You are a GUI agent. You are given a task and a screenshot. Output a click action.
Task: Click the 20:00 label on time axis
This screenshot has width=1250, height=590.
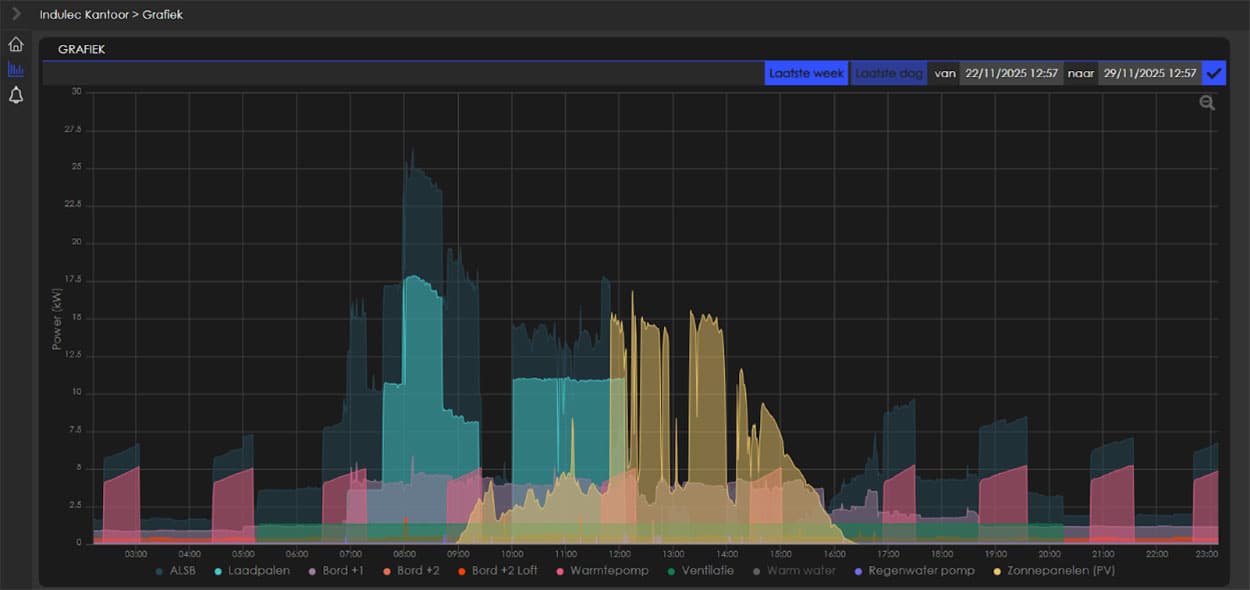(x=1048, y=554)
